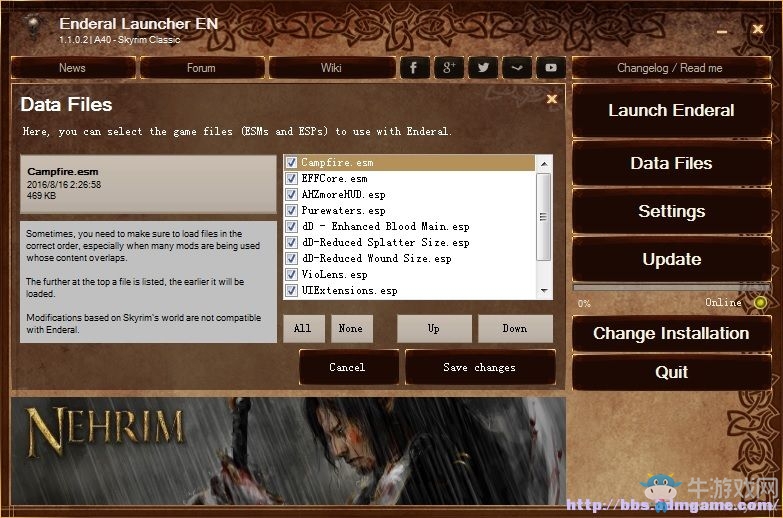This screenshot has width=783, height=518.
Task: Disable dD - Enhanced Blood Main.esp checkbox
Action: point(291,226)
